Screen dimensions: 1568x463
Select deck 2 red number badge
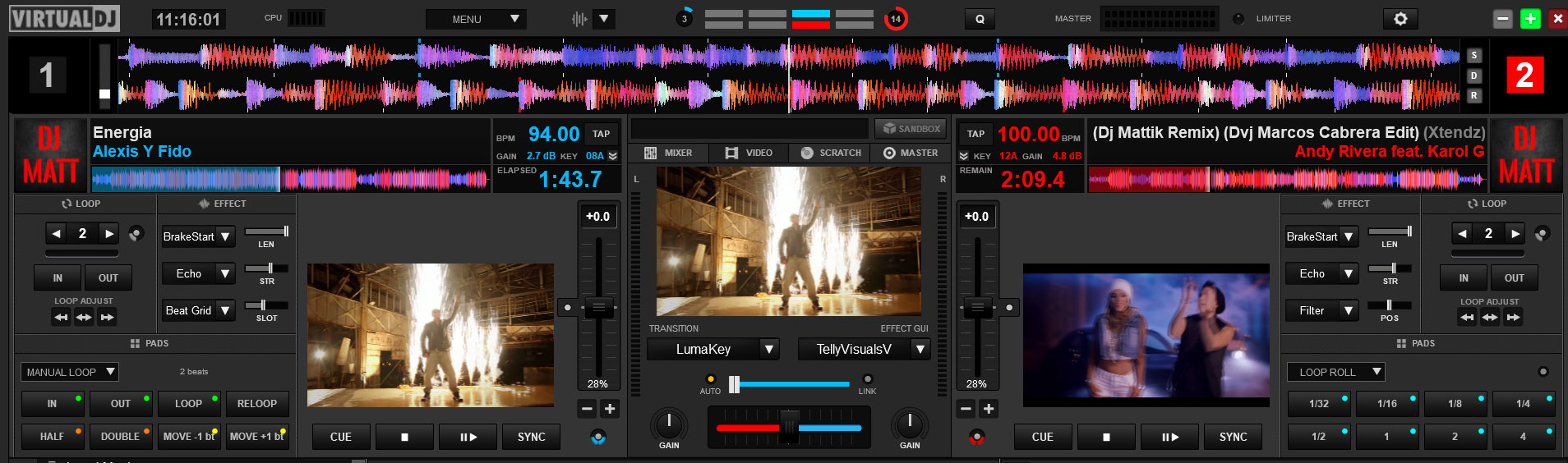tap(1524, 75)
